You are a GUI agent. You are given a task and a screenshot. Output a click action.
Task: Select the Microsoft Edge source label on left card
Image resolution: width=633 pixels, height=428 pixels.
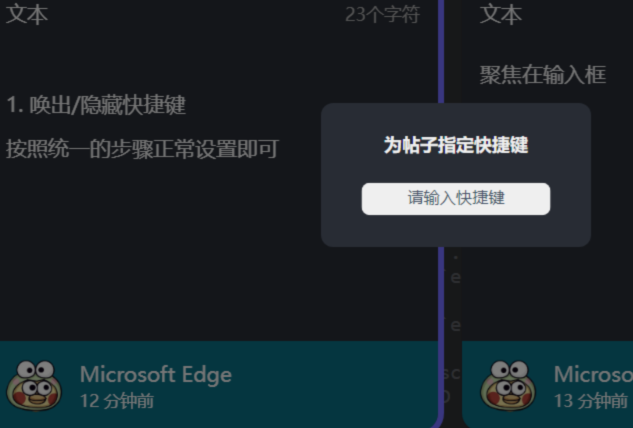156,374
